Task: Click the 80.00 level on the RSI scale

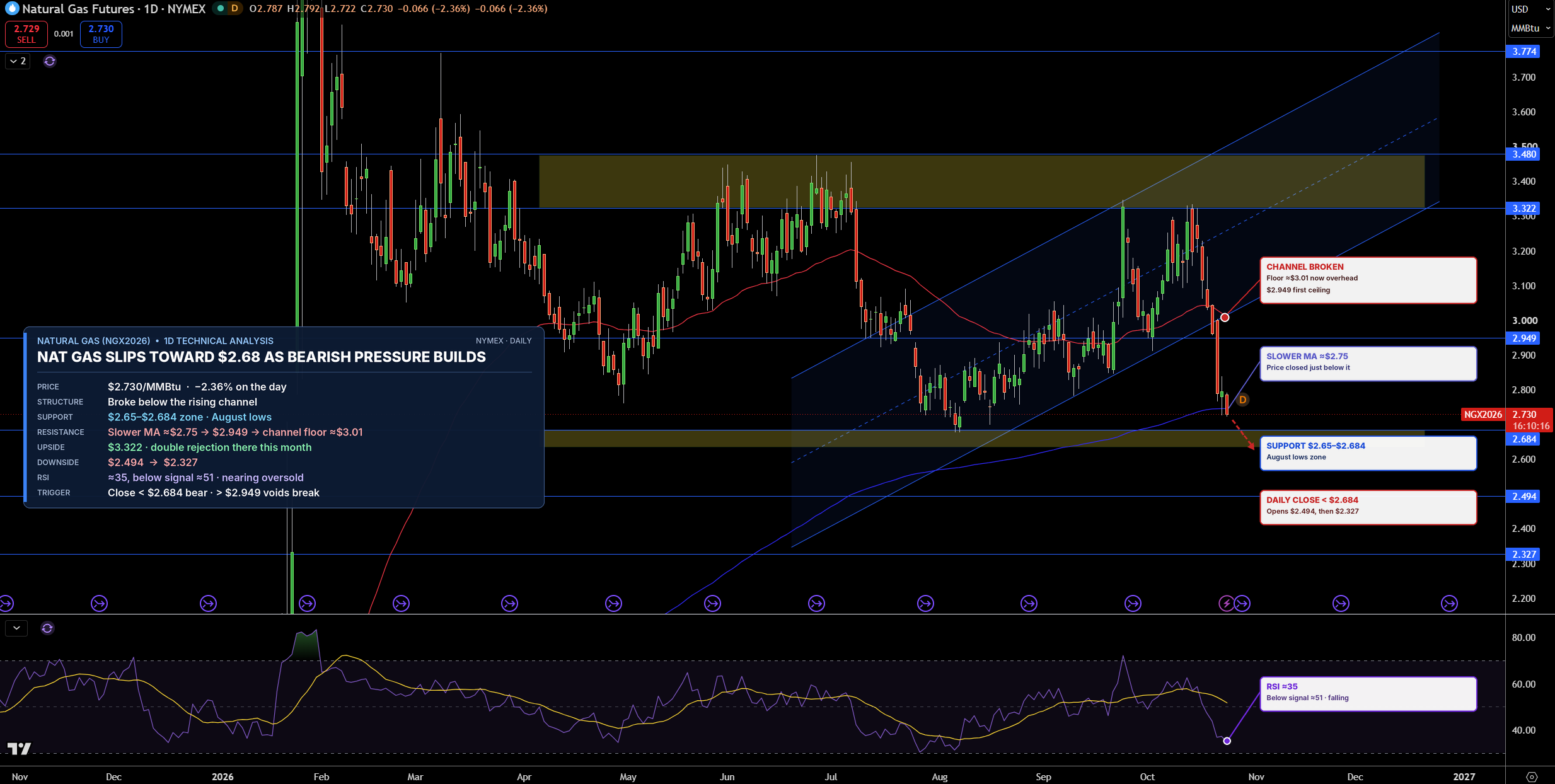Action: pyautogui.click(x=1523, y=638)
